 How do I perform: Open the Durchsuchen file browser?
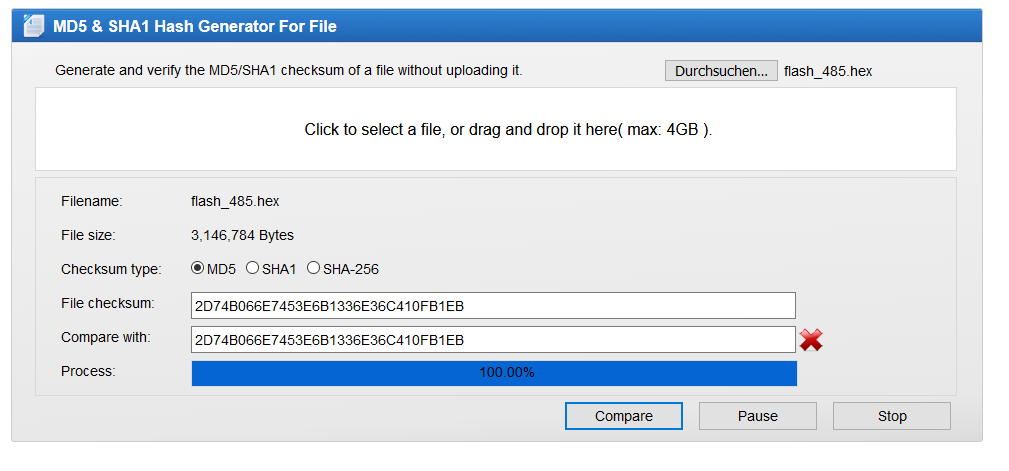[x=721, y=71]
